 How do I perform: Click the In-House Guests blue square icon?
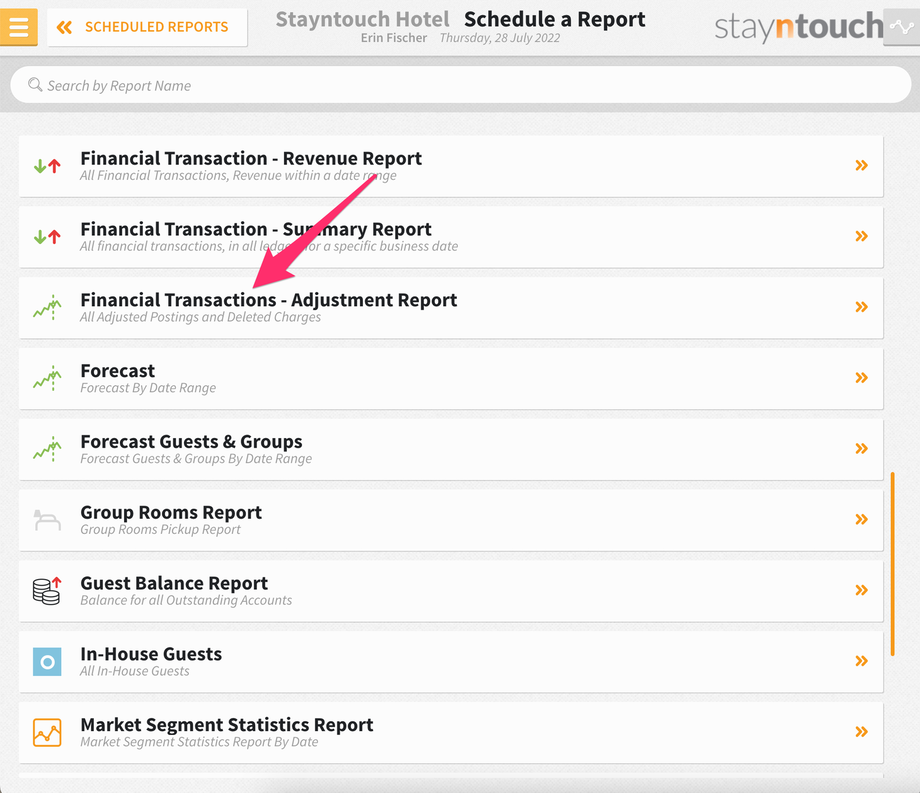coord(47,662)
